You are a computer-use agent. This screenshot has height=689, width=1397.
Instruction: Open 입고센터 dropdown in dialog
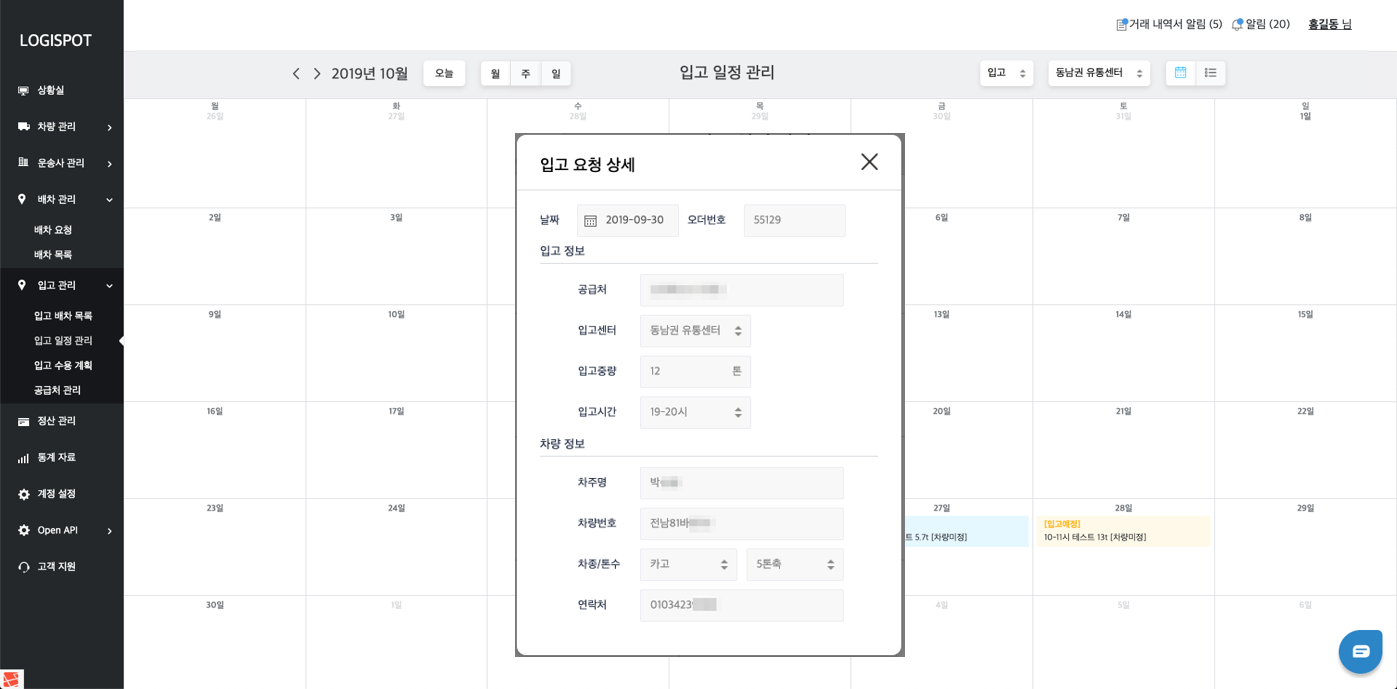point(695,331)
